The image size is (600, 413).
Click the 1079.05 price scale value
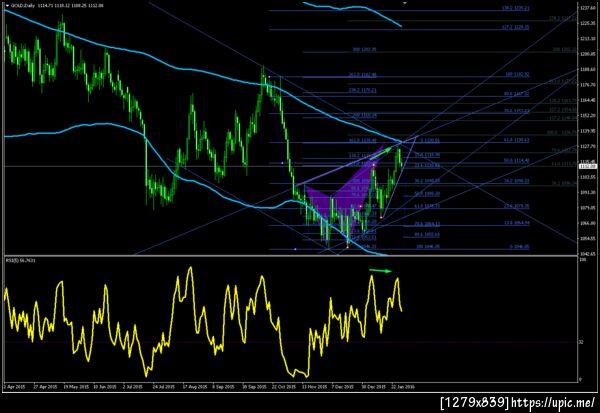coord(587,208)
